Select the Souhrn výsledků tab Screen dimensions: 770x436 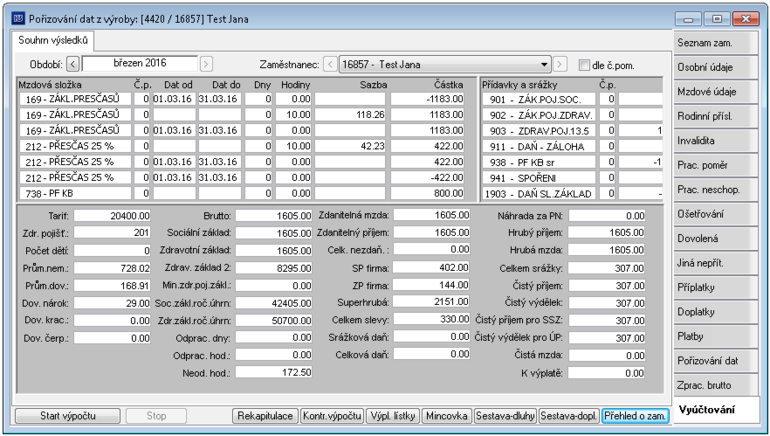pyautogui.click(x=53, y=40)
